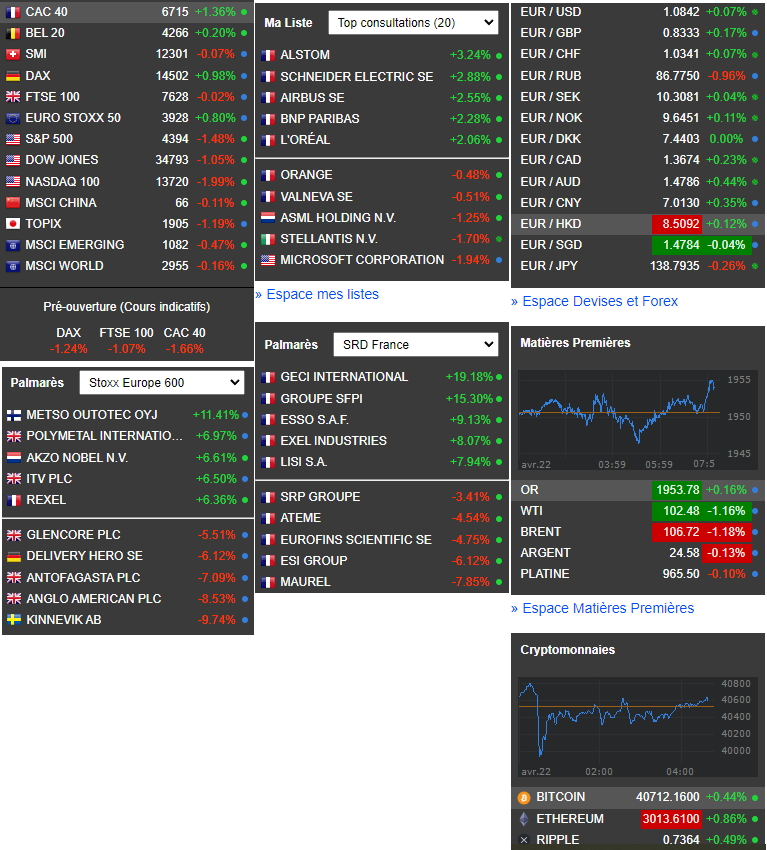Click the Netherlands flag beside AKZO NOBEL N.V.
The image size is (767, 850).
14,458
